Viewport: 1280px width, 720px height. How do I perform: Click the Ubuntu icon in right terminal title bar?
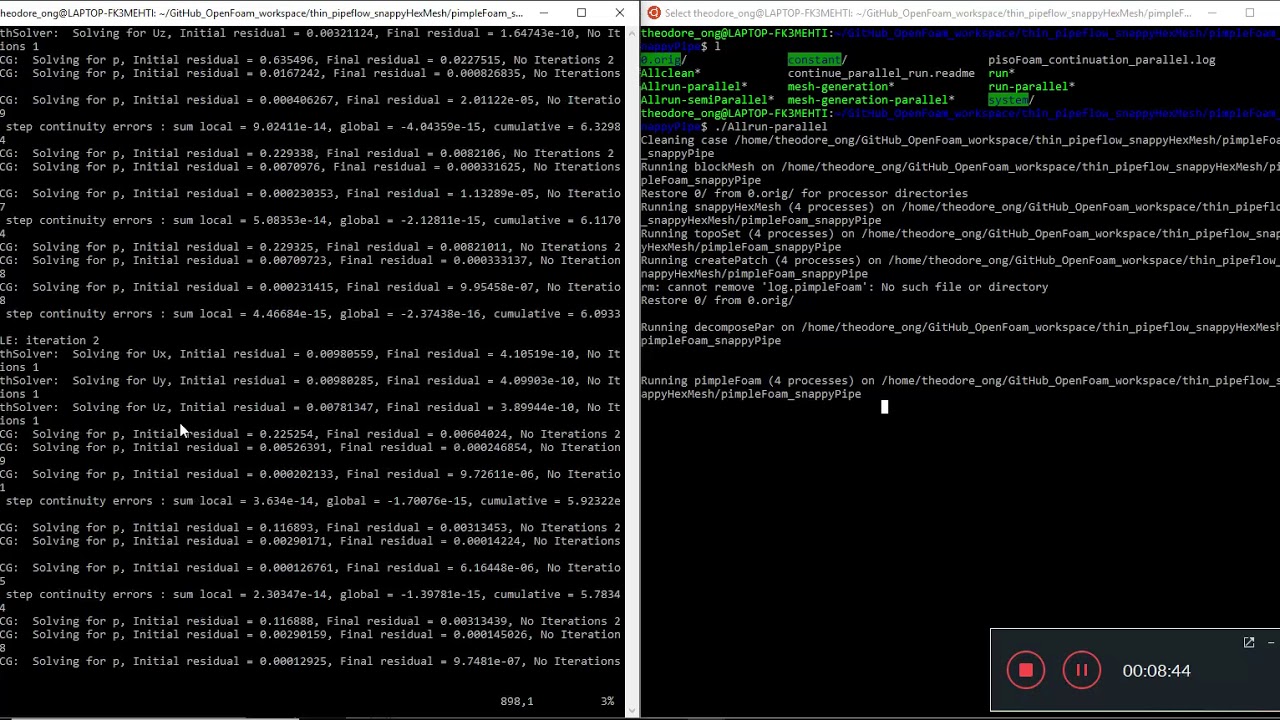click(x=653, y=13)
